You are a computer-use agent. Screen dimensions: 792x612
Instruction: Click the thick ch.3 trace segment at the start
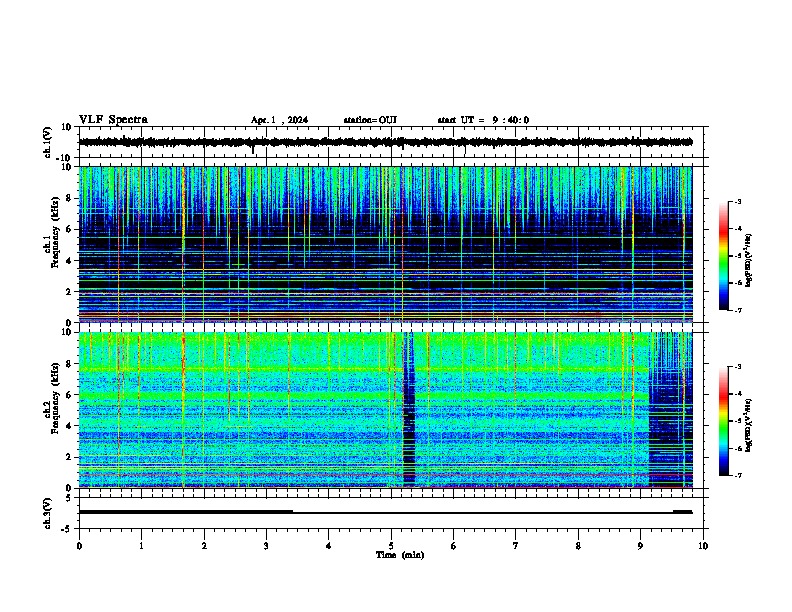186,512
